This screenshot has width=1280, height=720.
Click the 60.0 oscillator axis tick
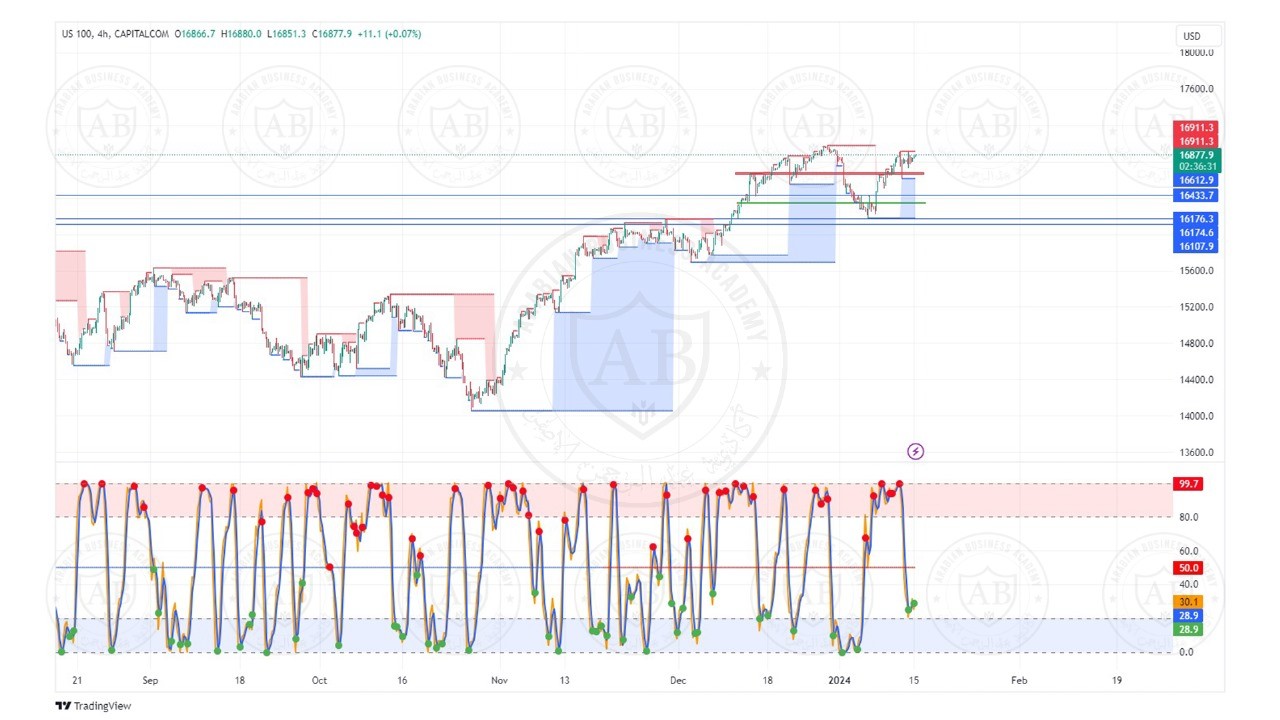(x=1188, y=551)
